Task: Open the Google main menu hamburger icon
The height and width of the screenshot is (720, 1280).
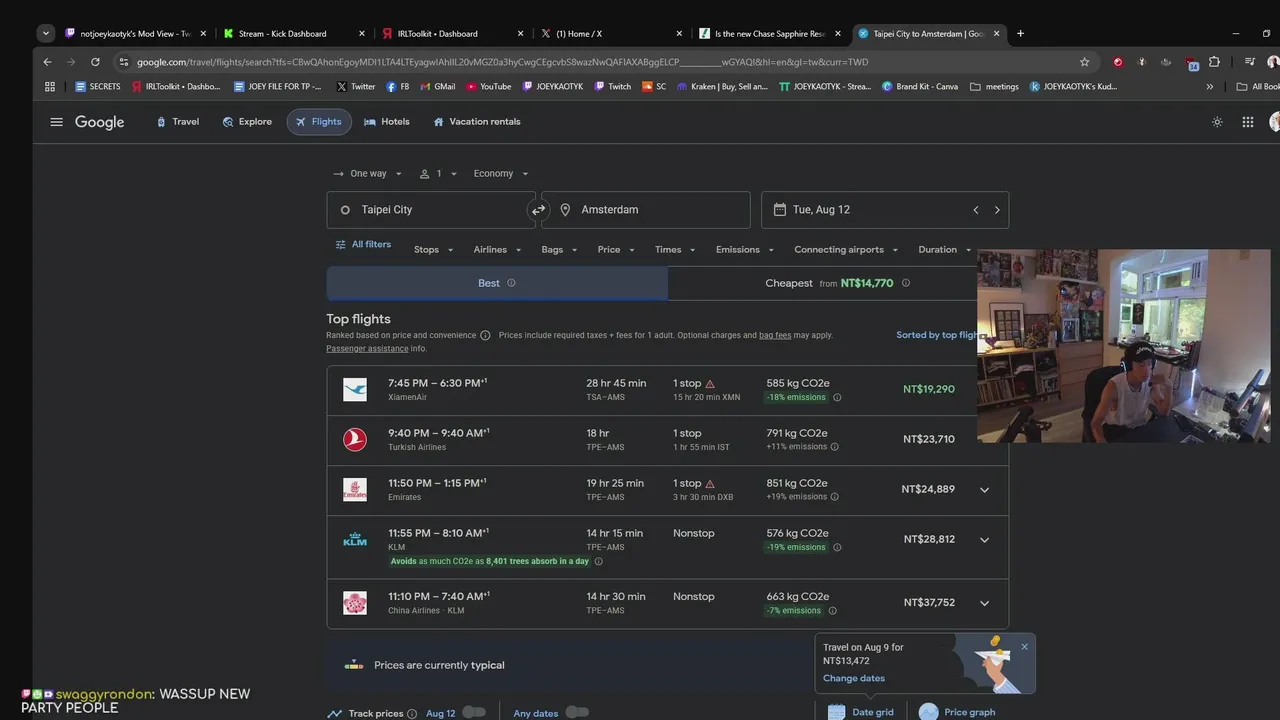Action: pos(56,122)
